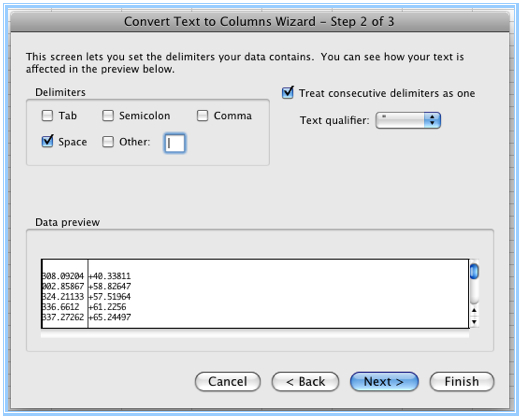Enable the Tab delimiter checkbox
The height and width of the screenshot is (420, 522).
click(47, 116)
